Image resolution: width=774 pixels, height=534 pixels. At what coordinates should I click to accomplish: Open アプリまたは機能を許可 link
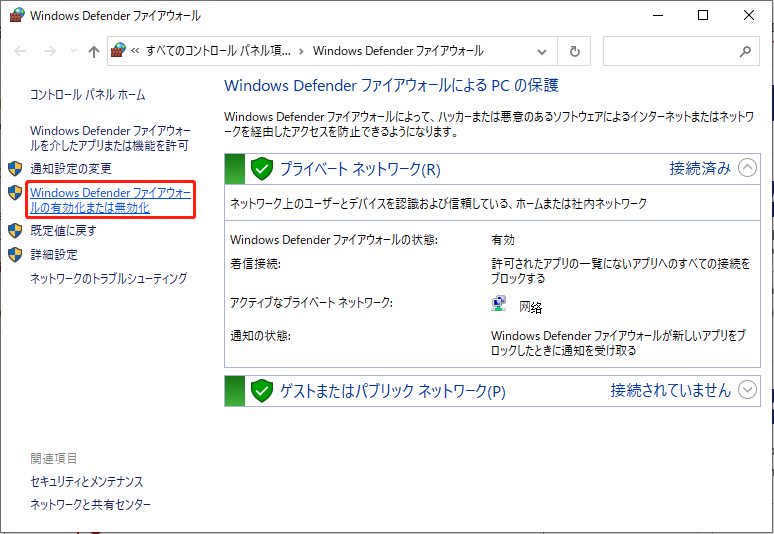pyautogui.click(x=110, y=138)
